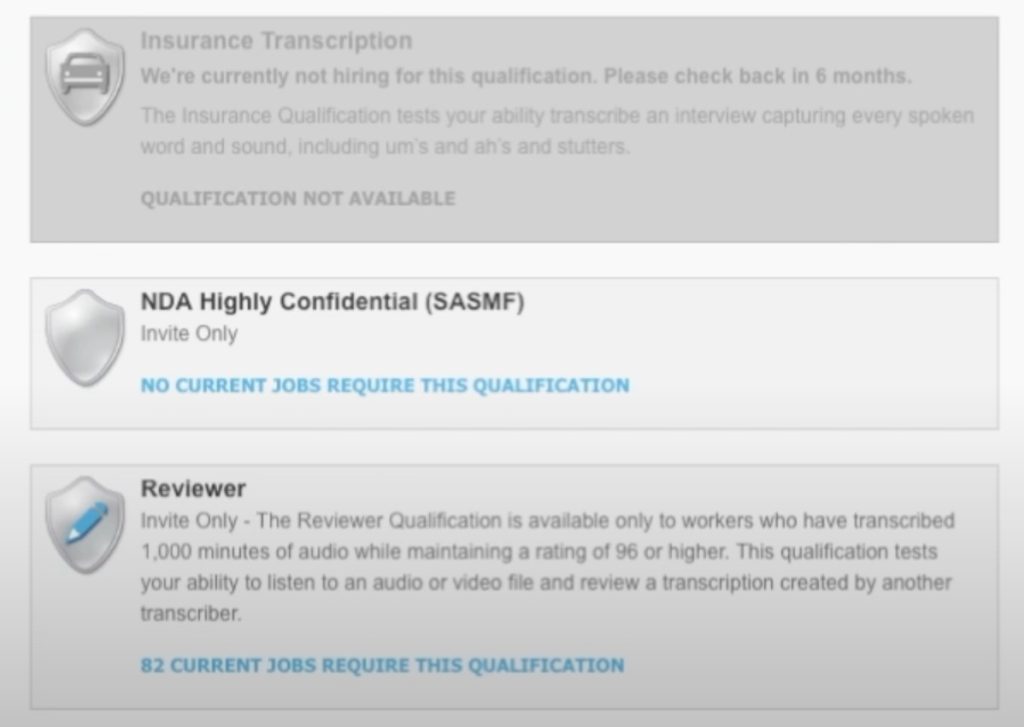Select the QUALIFICATION NOT AVAILABLE label
Viewport: 1024px width, 727px height.
coord(298,199)
